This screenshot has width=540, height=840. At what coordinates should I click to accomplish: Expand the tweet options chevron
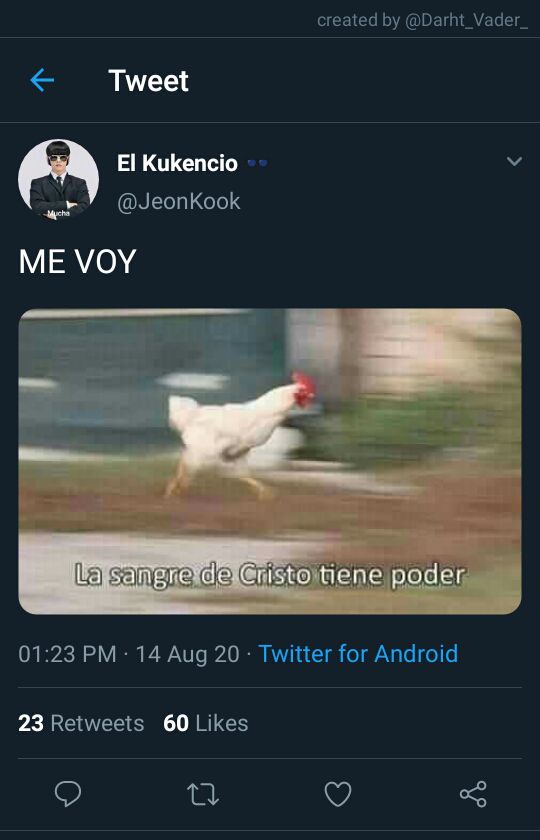coord(514,161)
